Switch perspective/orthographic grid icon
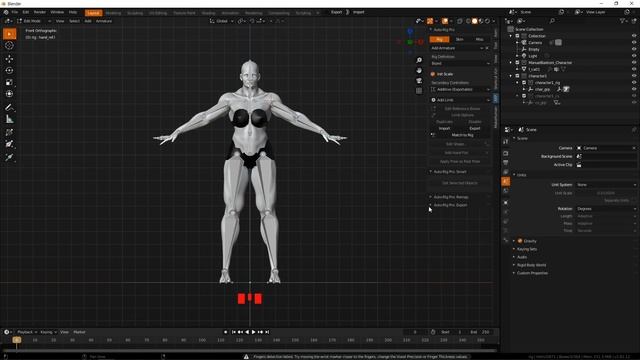Viewport: 640px width, 360px height. [x=419, y=91]
